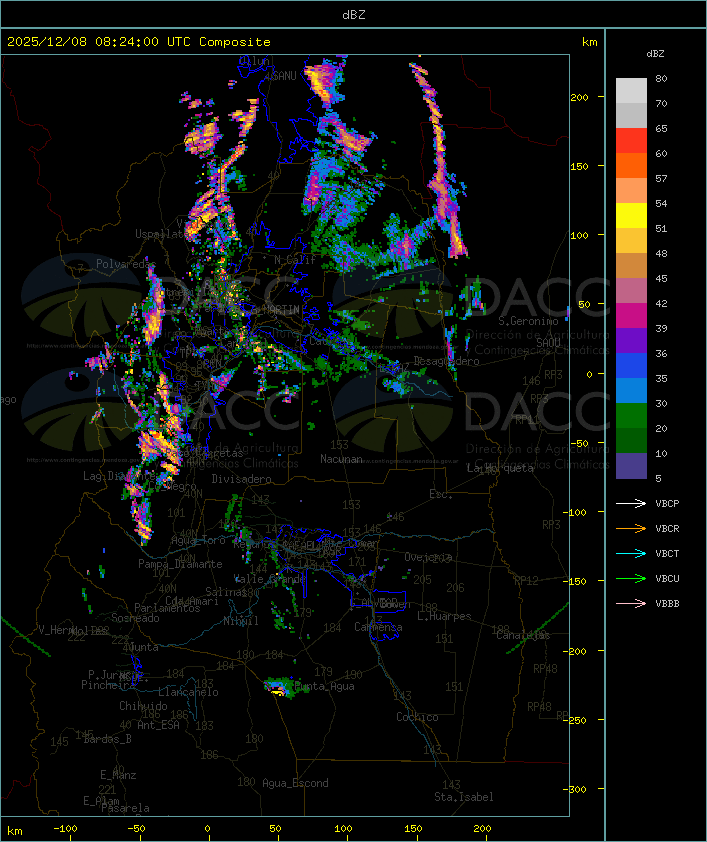
Task: Click the timestamp 2025/12/08 08:24:00 UTC Composite
Action: pyautogui.click(x=139, y=42)
